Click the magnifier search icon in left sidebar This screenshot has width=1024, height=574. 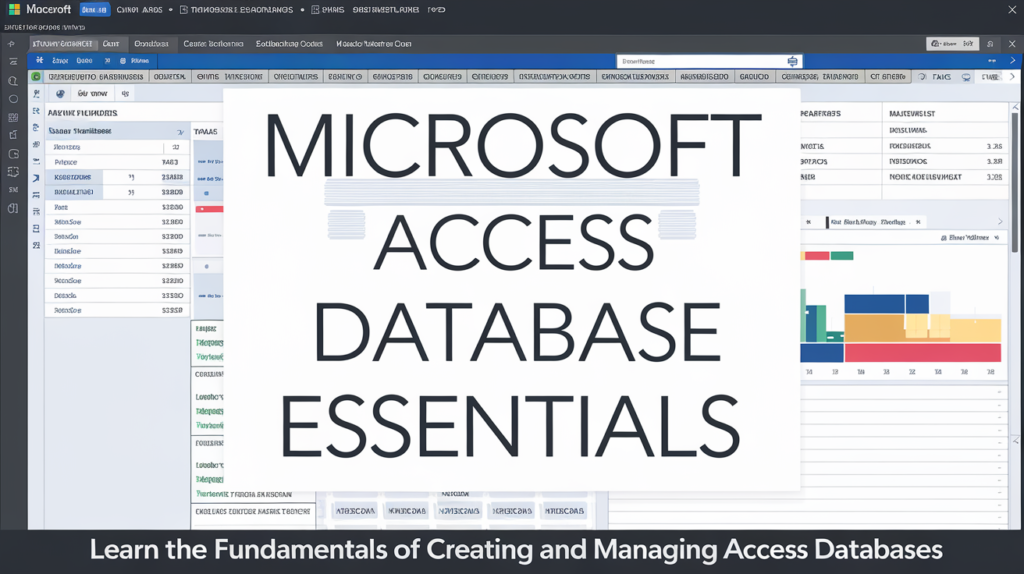click(13, 81)
